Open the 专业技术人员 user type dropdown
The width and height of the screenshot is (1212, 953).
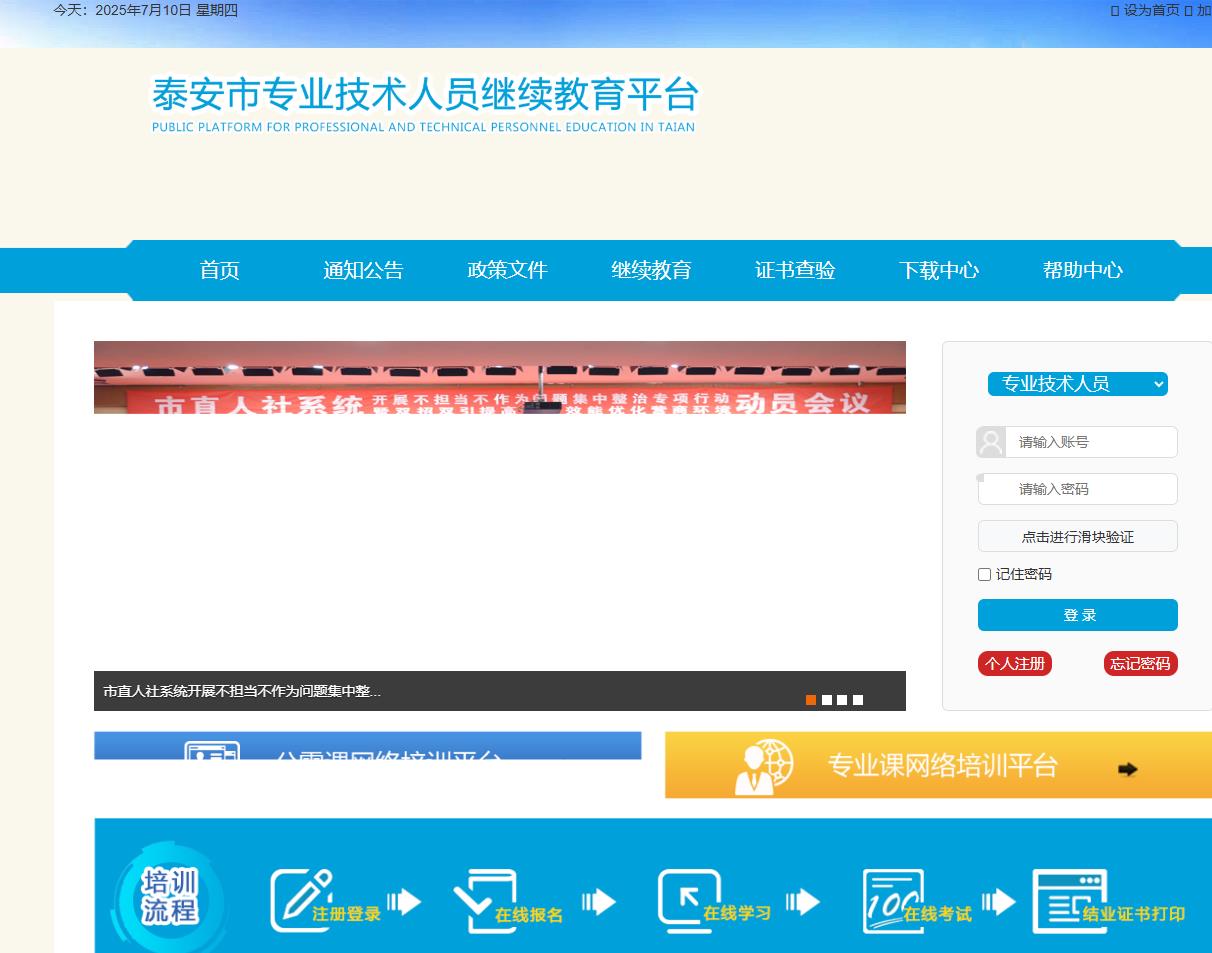click(x=1077, y=384)
